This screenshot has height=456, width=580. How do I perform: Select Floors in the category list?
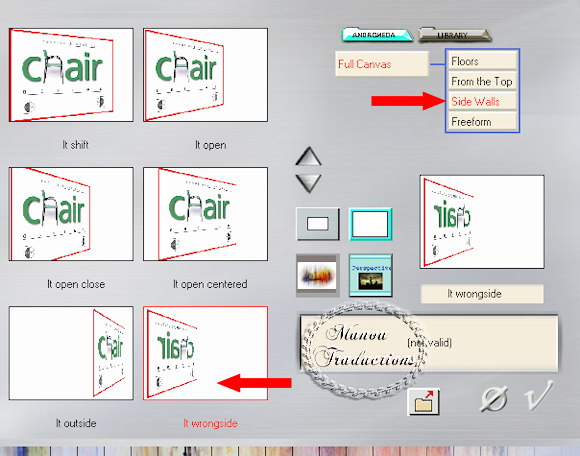point(482,61)
